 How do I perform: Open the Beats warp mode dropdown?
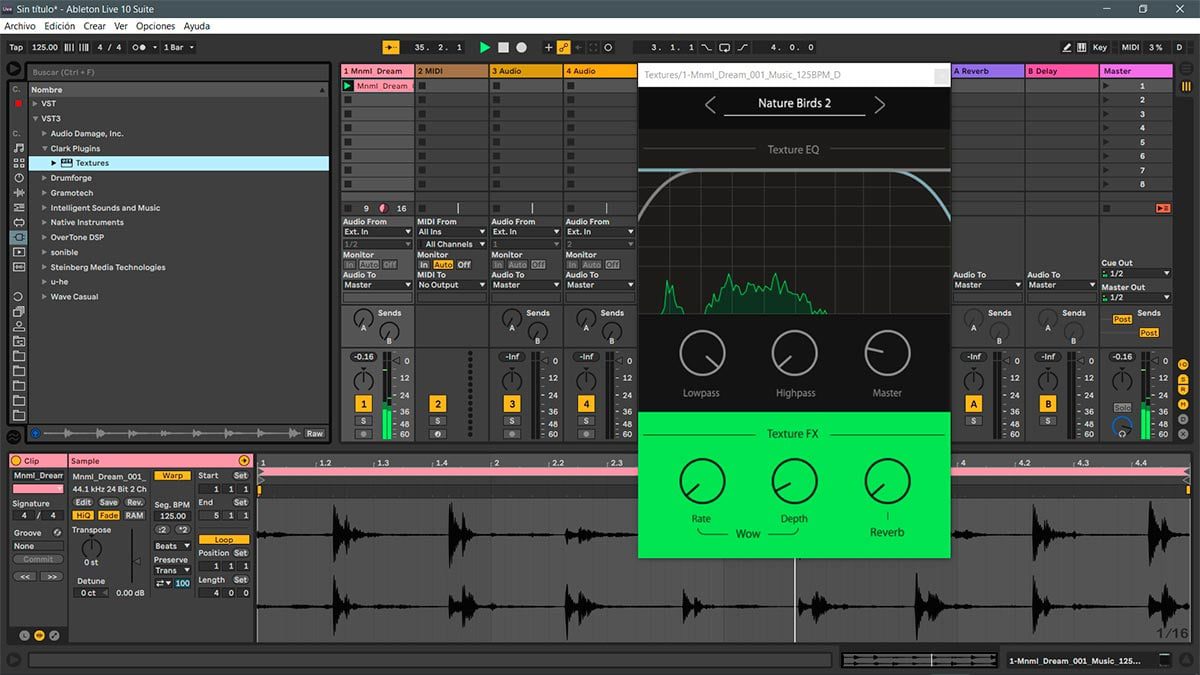172,546
